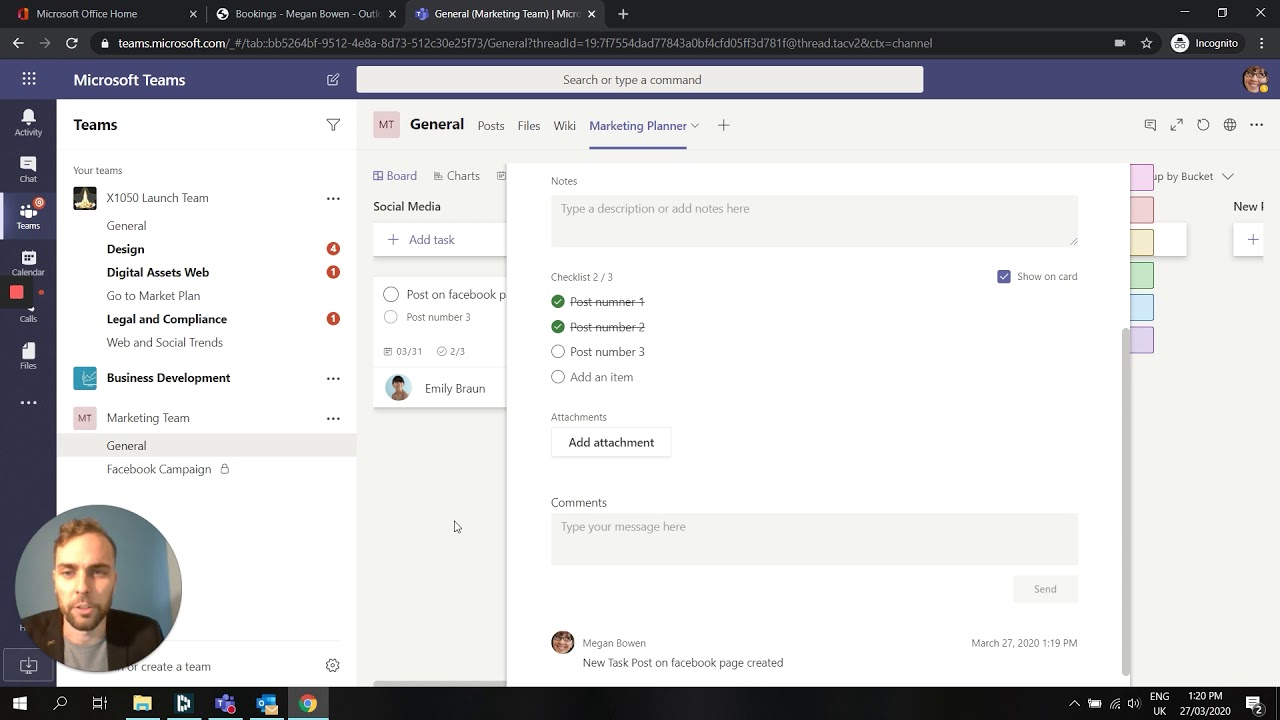Select the blue label color swatch
Image resolution: width=1280 pixels, height=720 pixels.
tap(1142, 308)
